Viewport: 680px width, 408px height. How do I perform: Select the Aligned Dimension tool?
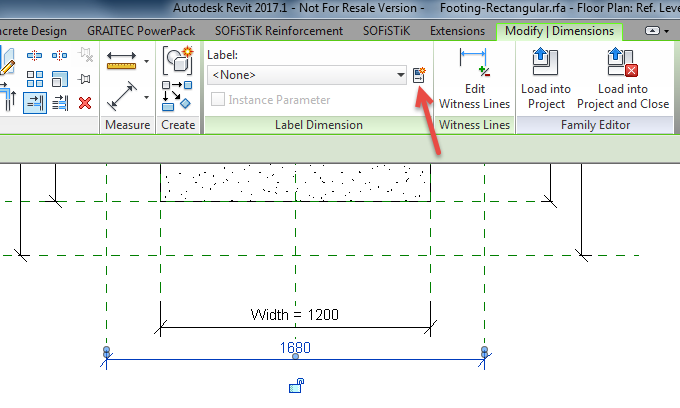pos(122,96)
